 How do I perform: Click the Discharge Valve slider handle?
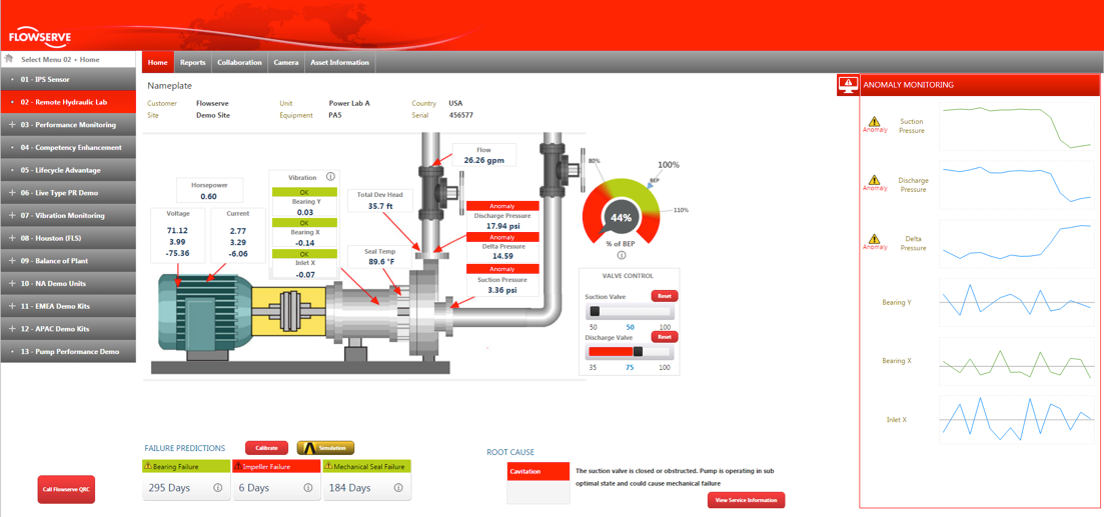pyautogui.click(x=638, y=352)
